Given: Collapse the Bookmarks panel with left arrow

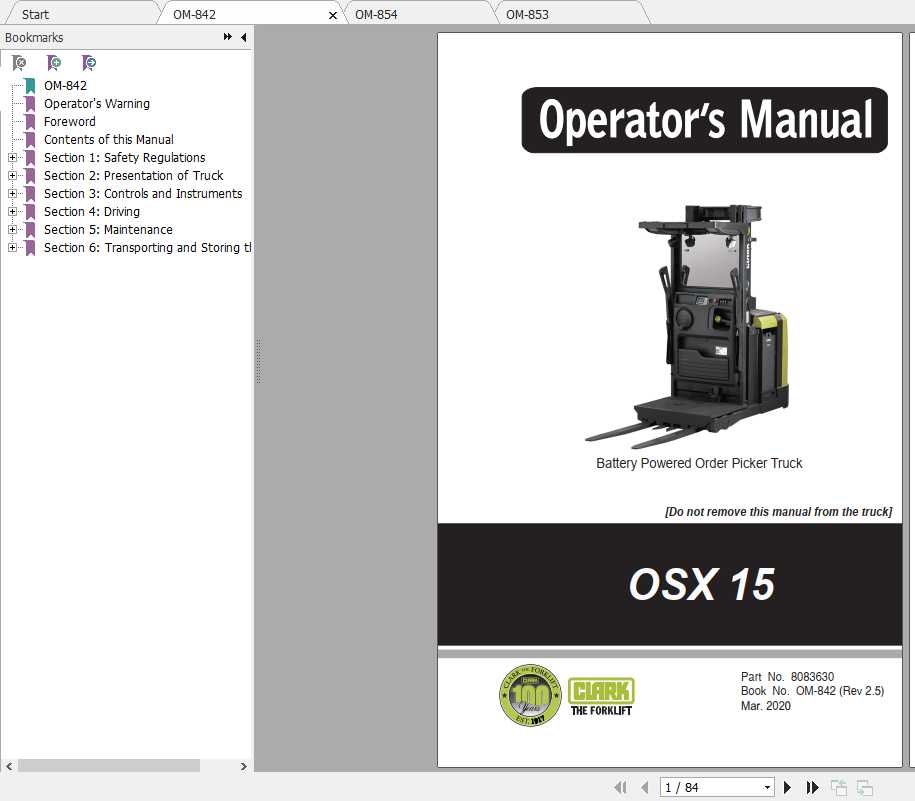Looking at the screenshot, I should click(243, 37).
